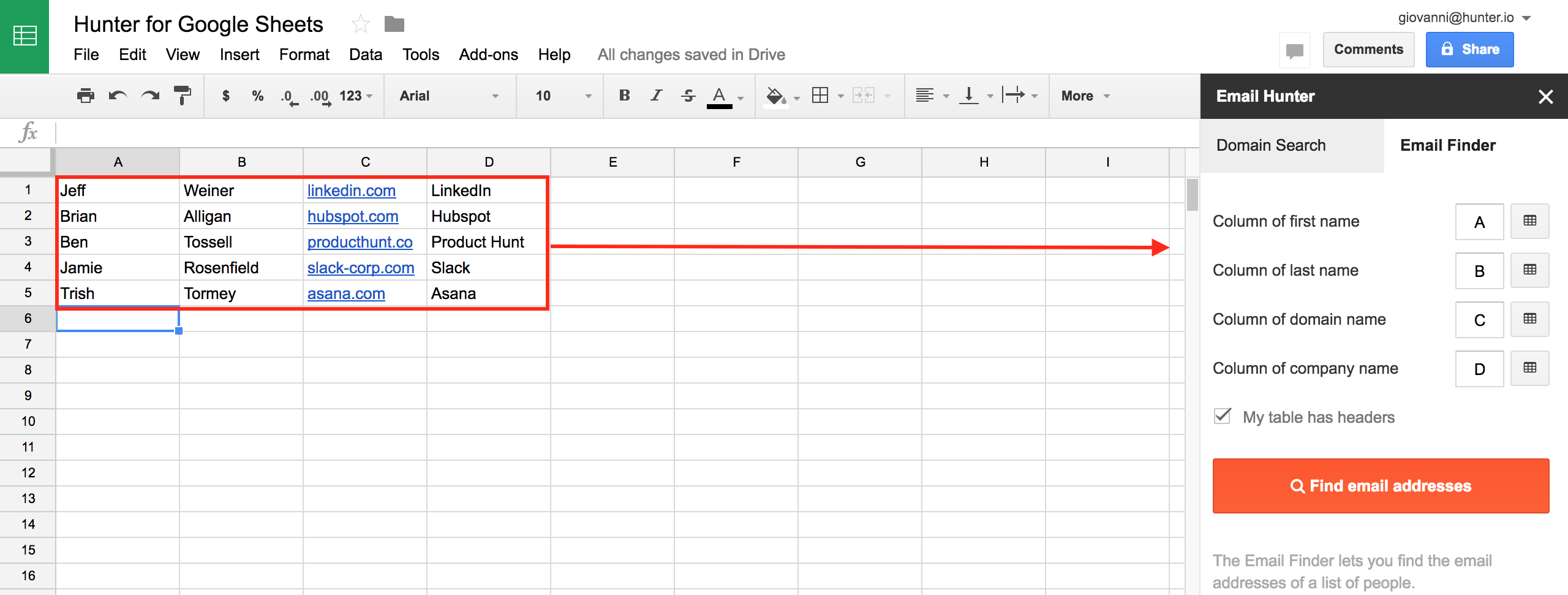Click the horizontal align icon
This screenshot has width=1568, height=595.
[925, 96]
